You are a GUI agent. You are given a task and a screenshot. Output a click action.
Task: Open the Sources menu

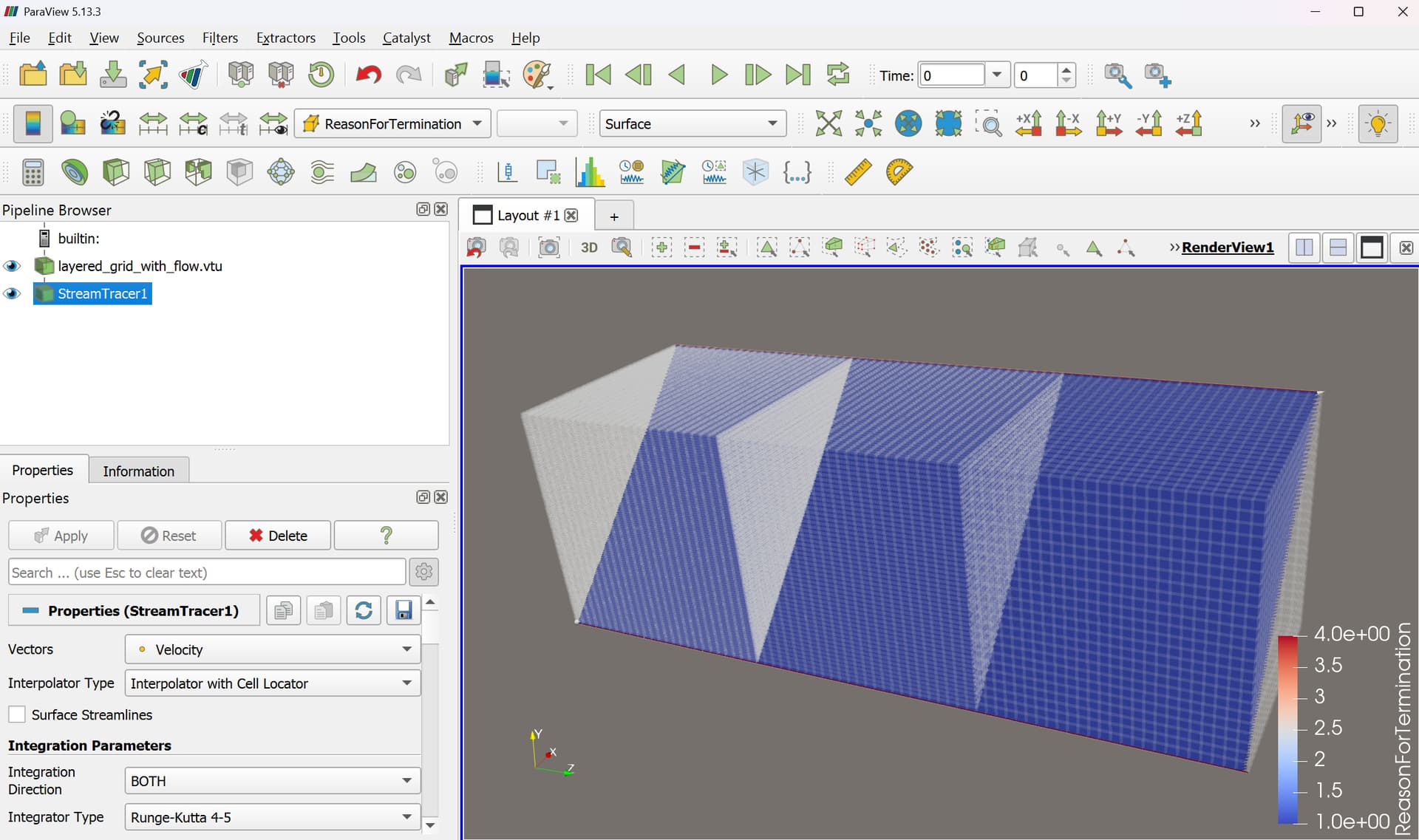click(160, 38)
